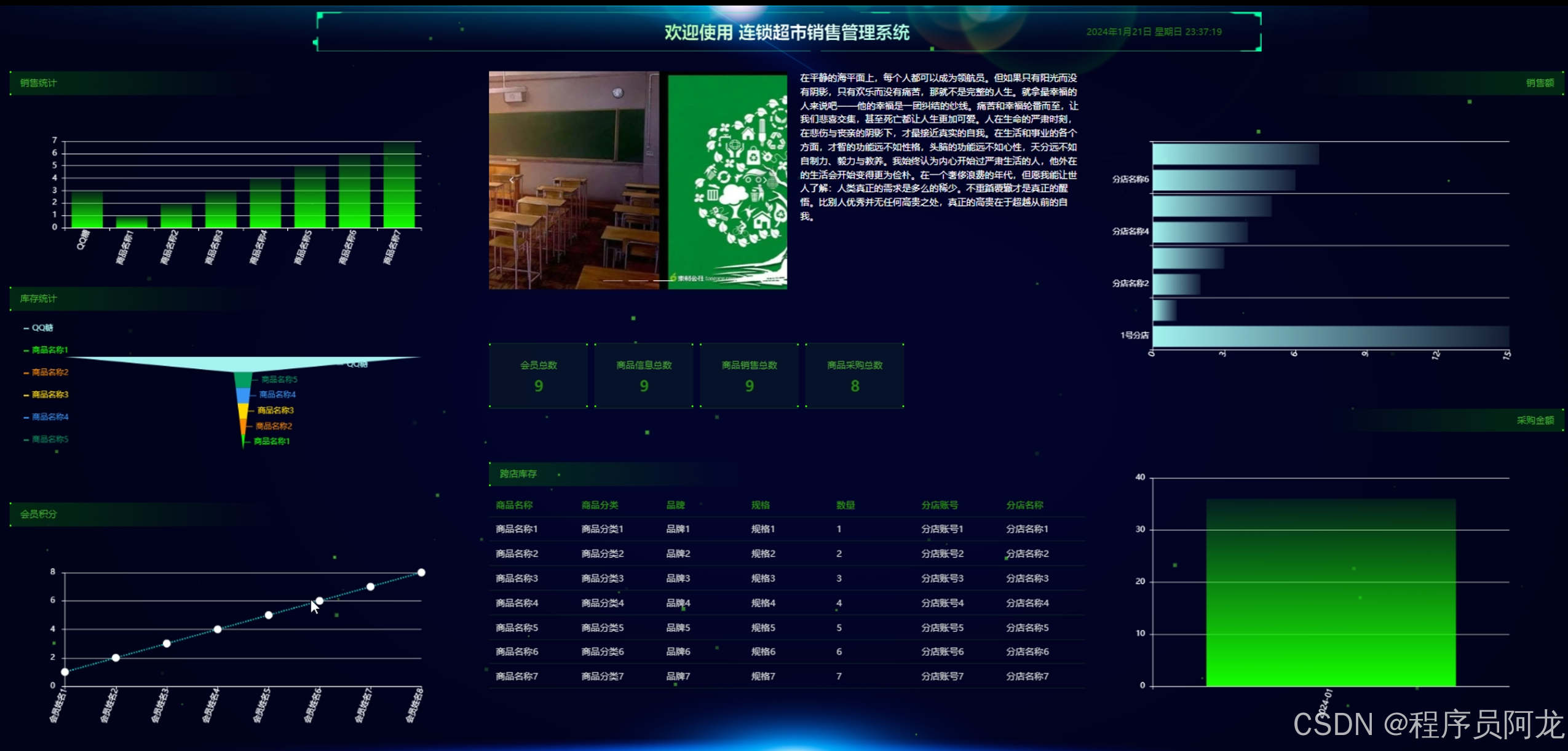Screen dimensions: 1568x751
Task: Click the 分店名称 column header
Action: (x=1024, y=505)
